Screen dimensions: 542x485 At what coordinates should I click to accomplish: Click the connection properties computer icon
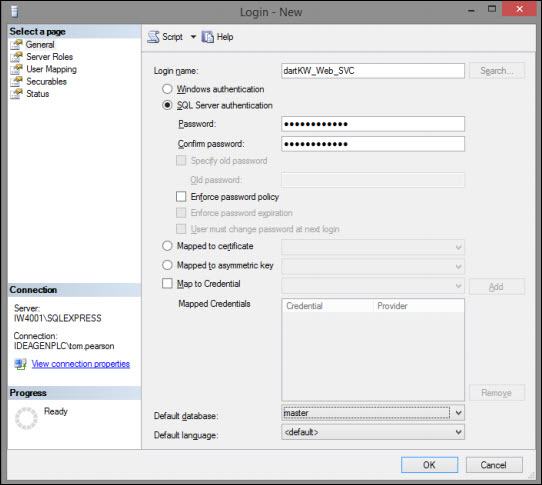pos(20,364)
